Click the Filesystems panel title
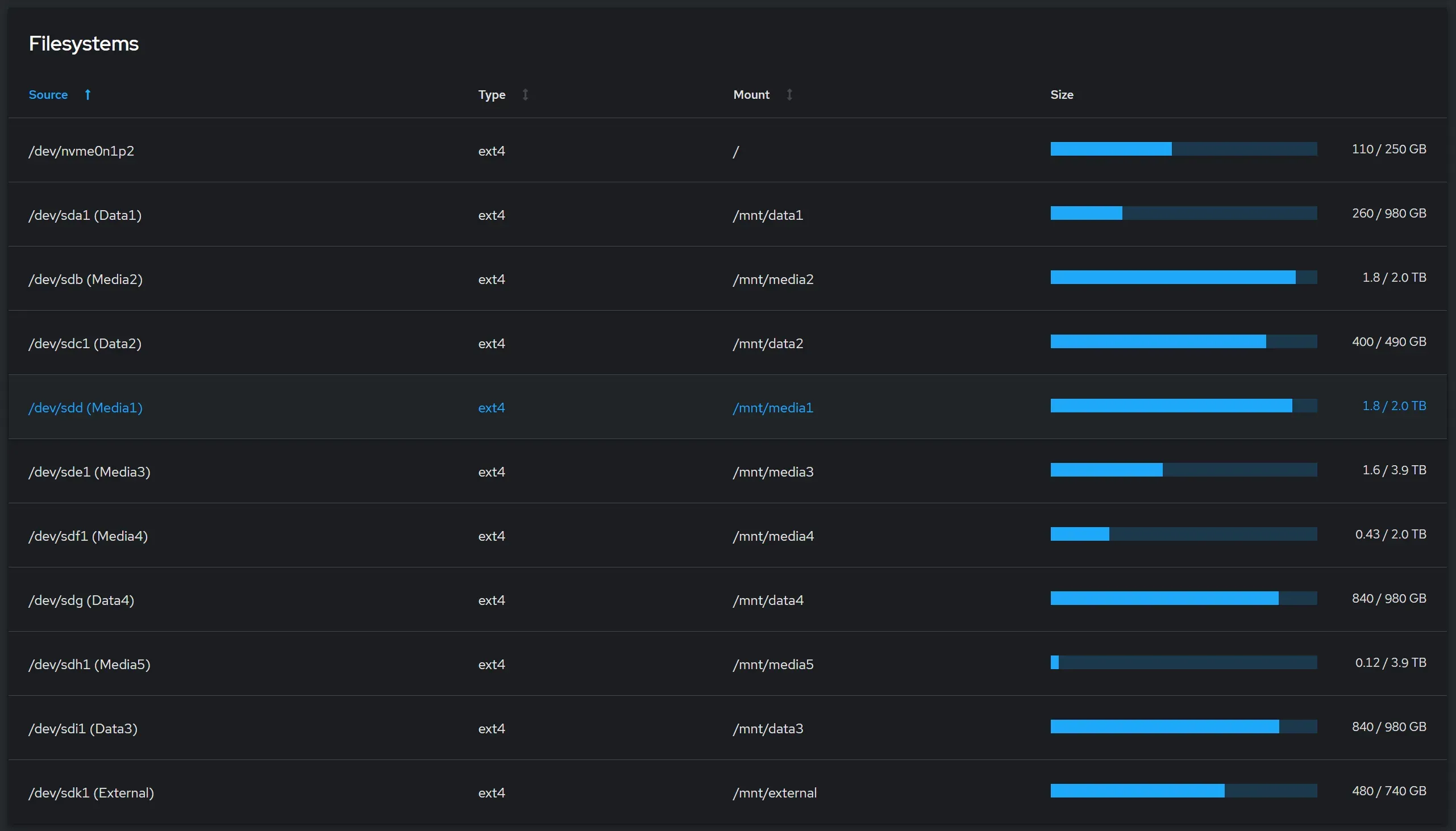The width and height of the screenshot is (1456, 831). click(x=84, y=43)
